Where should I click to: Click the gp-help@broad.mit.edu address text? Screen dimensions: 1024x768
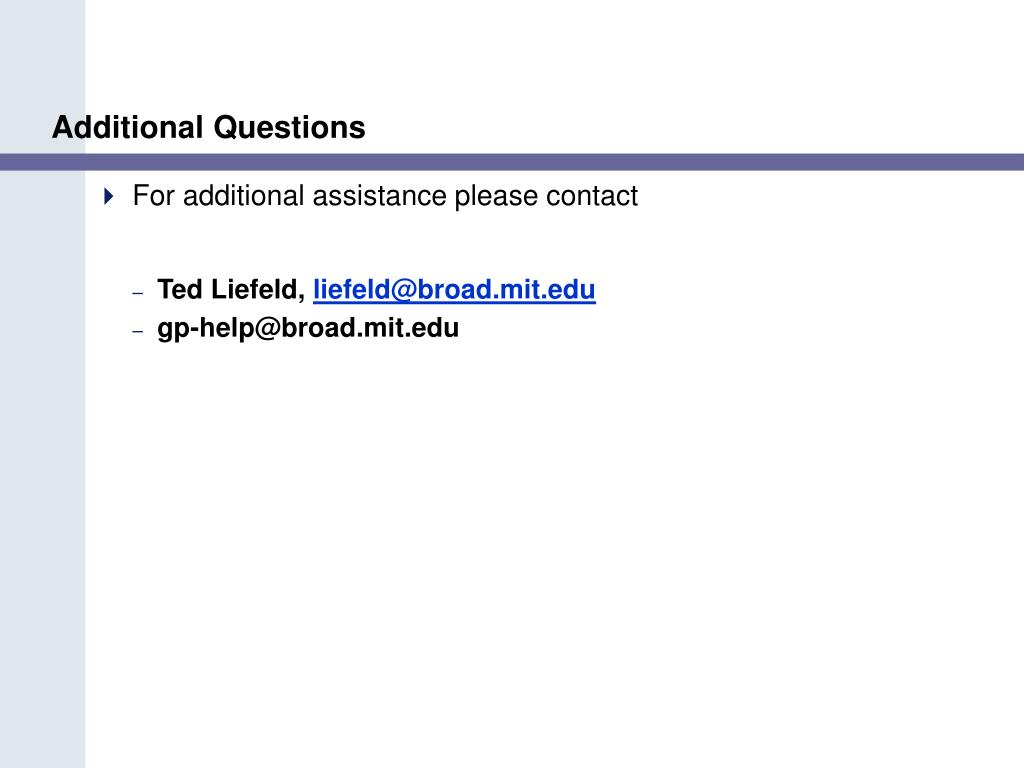[x=308, y=328]
